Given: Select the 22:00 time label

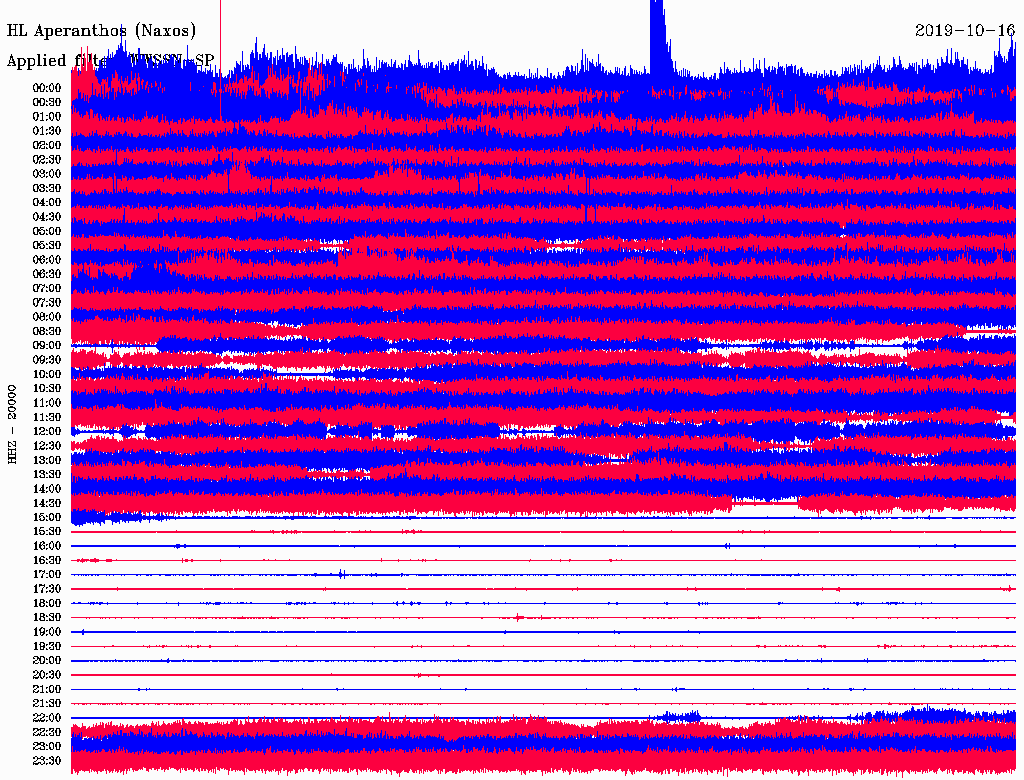Looking at the screenshot, I should (x=47, y=718).
